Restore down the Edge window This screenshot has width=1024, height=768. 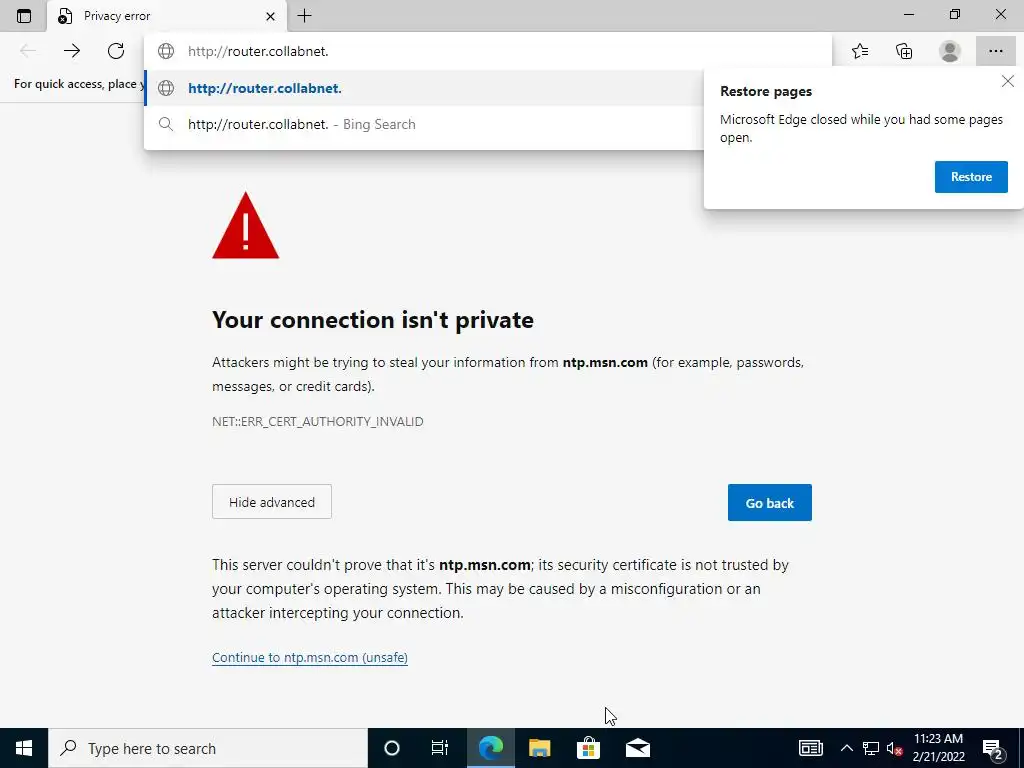[x=955, y=14]
